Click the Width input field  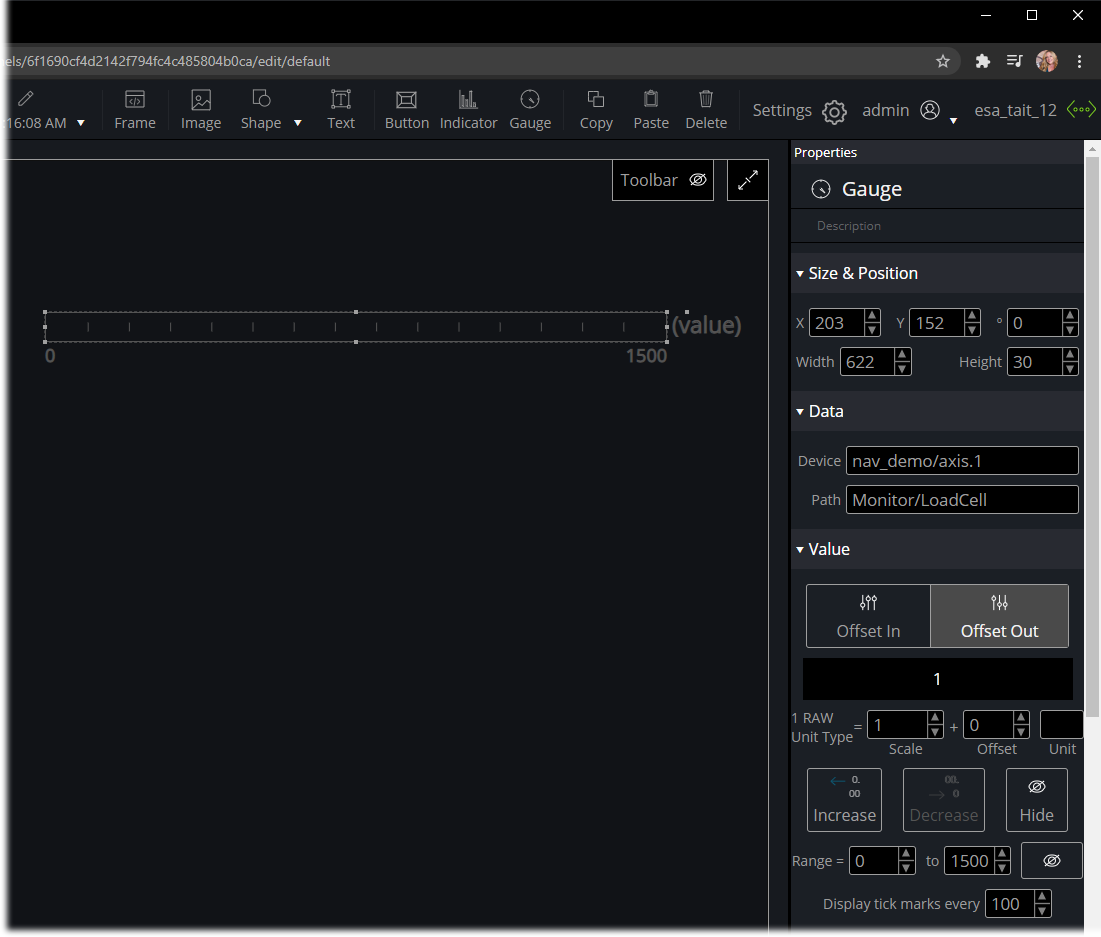(868, 362)
